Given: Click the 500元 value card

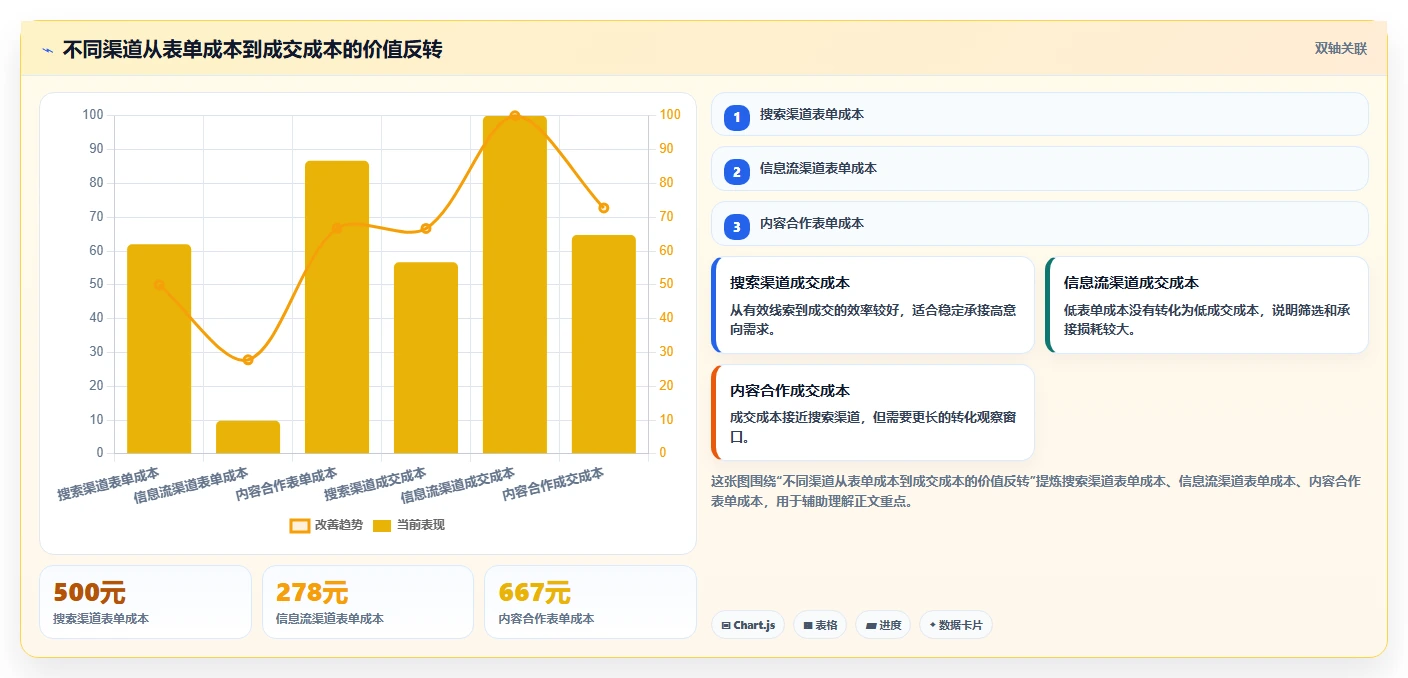Looking at the screenshot, I should (x=145, y=602).
